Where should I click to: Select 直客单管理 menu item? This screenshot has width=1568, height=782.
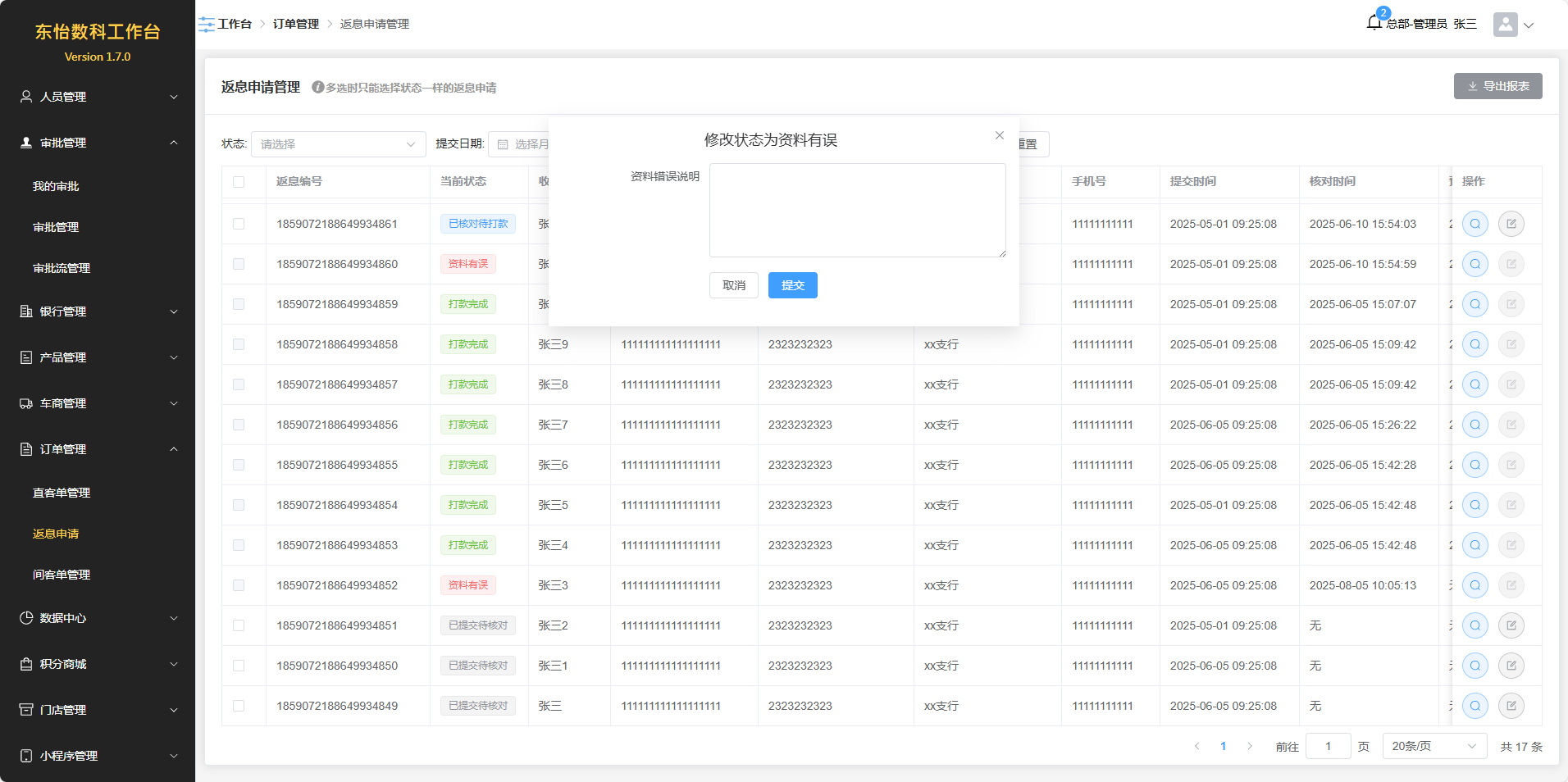click(x=62, y=493)
